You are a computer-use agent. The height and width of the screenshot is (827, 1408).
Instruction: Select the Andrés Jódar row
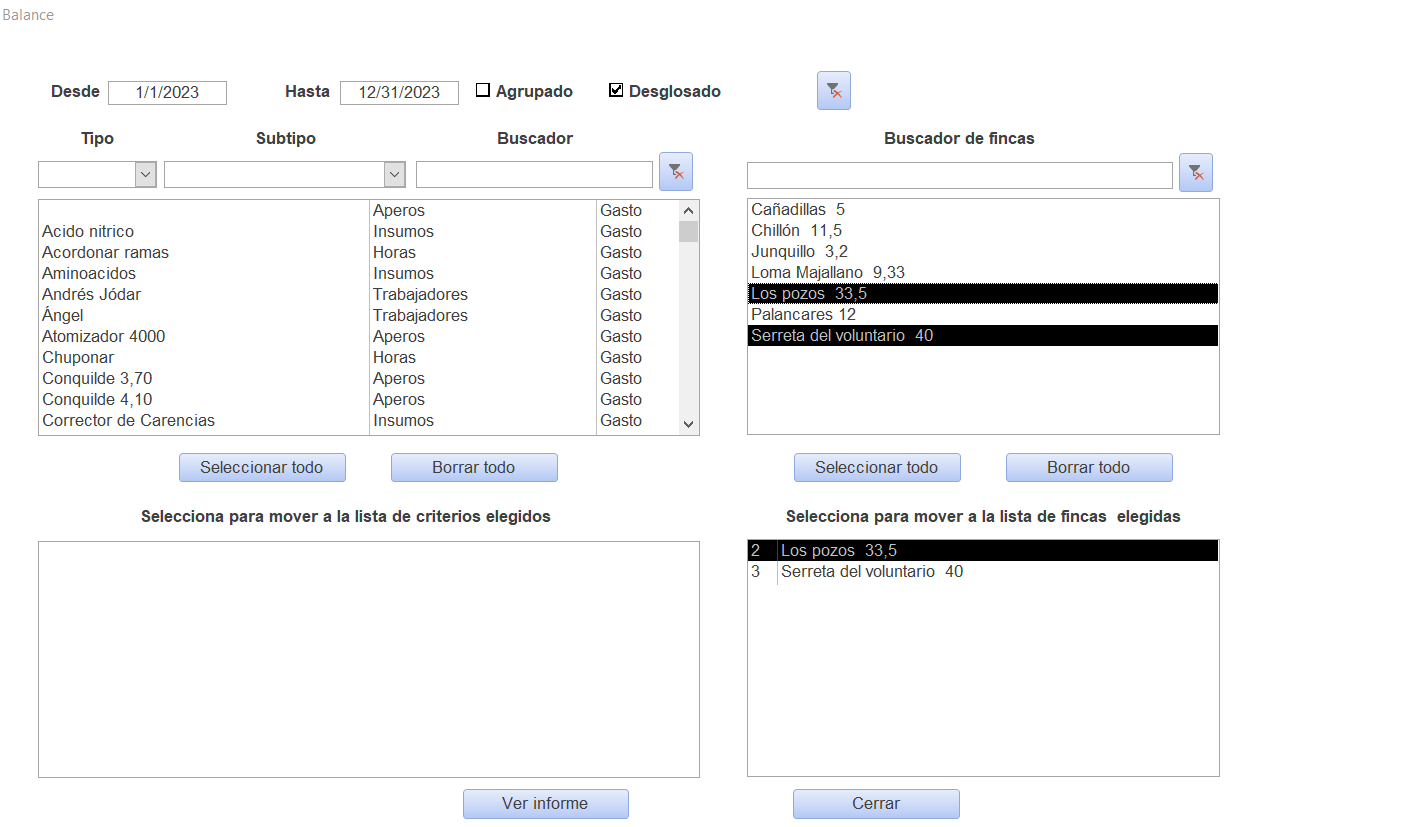coord(358,295)
